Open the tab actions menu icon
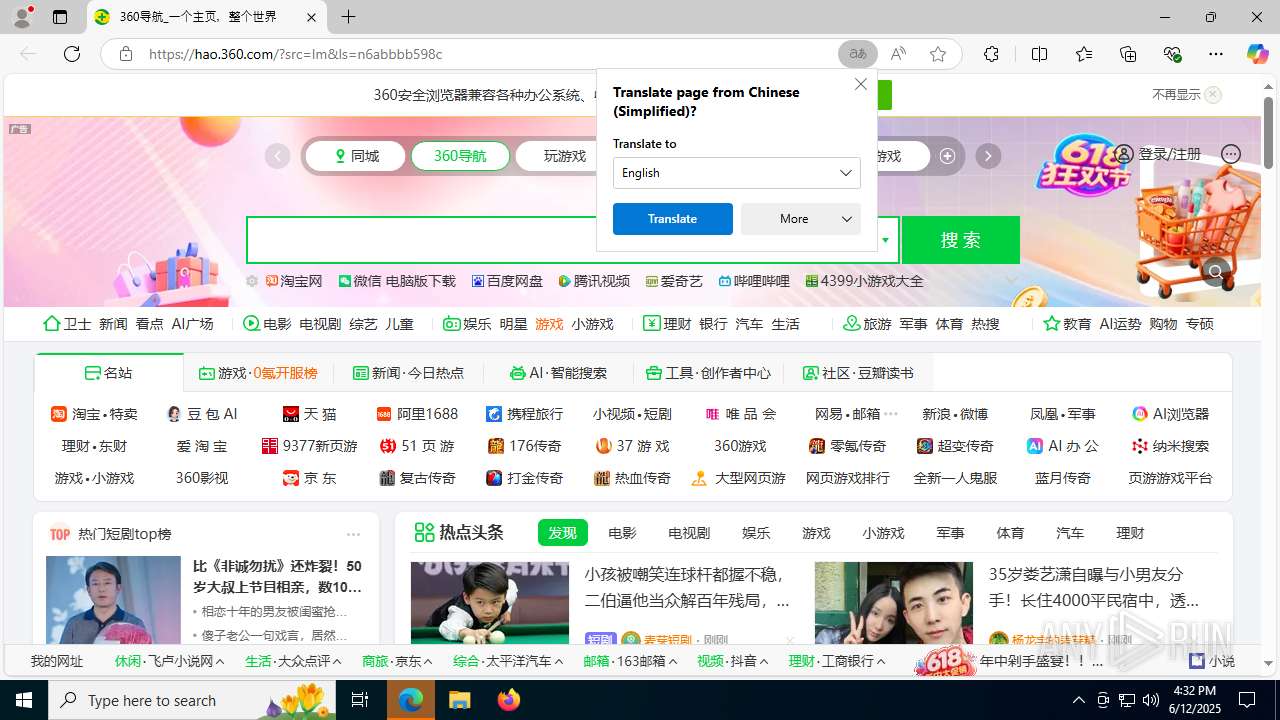The width and height of the screenshot is (1280, 720). pos(60,17)
